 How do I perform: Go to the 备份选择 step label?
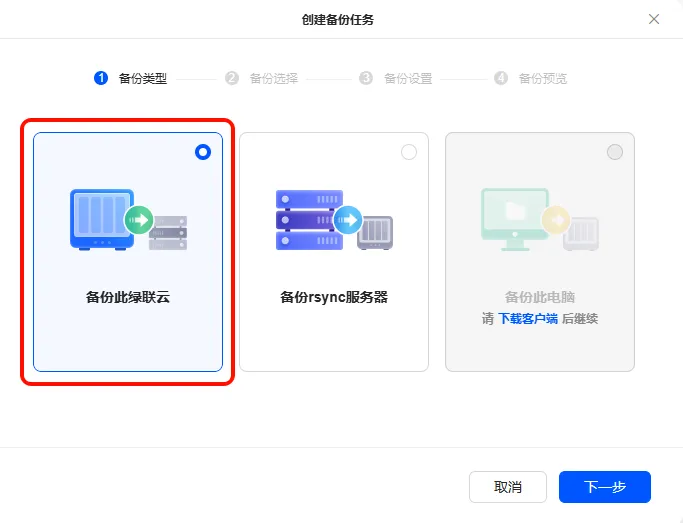click(x=274, y=79)
